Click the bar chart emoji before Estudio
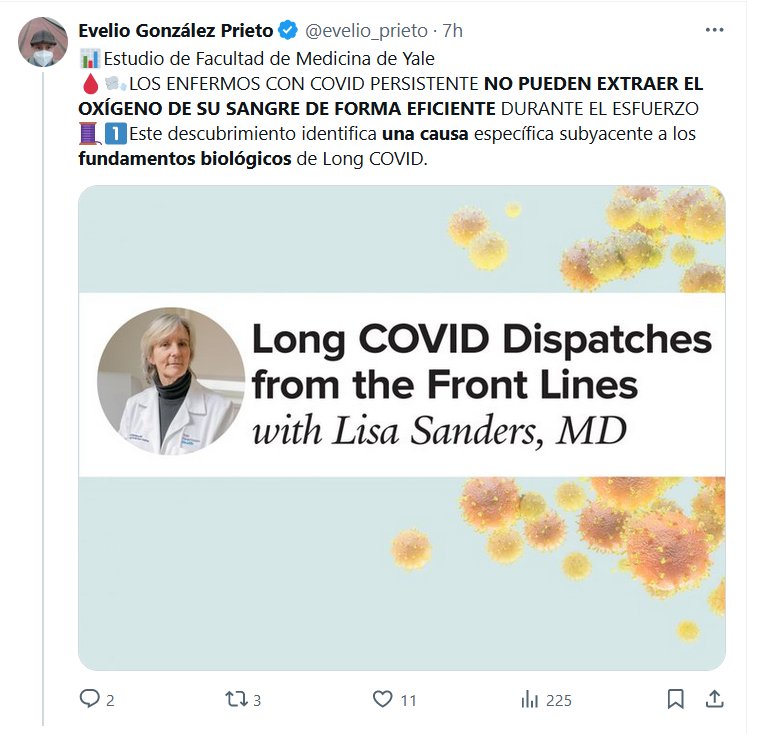 pyautogui.click(x=89, y=57)
